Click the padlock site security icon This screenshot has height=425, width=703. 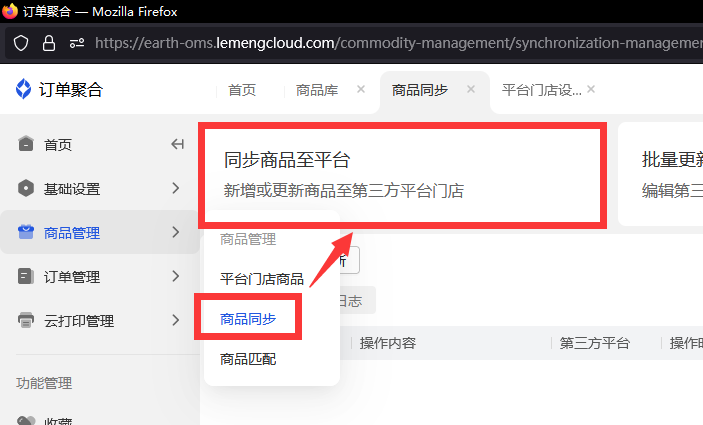tap(48, 43)
